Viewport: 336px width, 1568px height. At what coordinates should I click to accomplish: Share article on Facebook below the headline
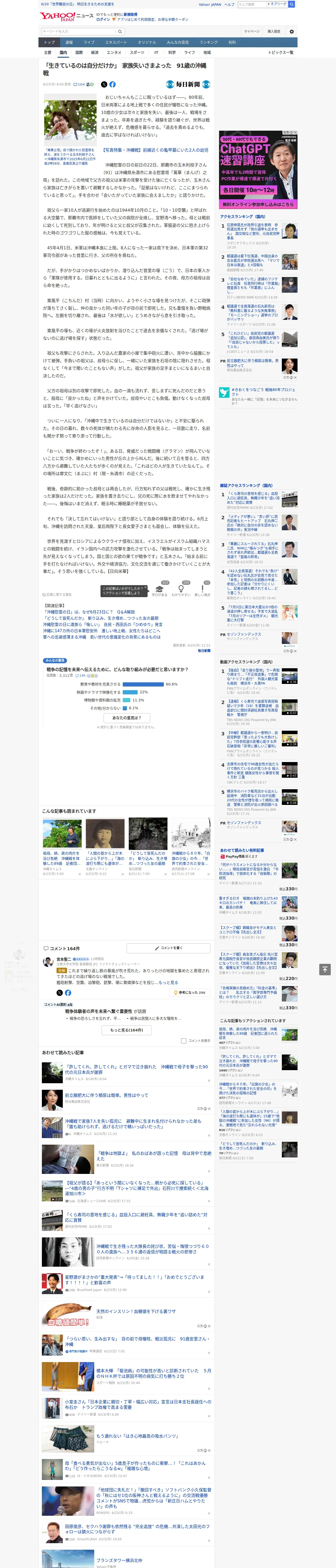112,85
